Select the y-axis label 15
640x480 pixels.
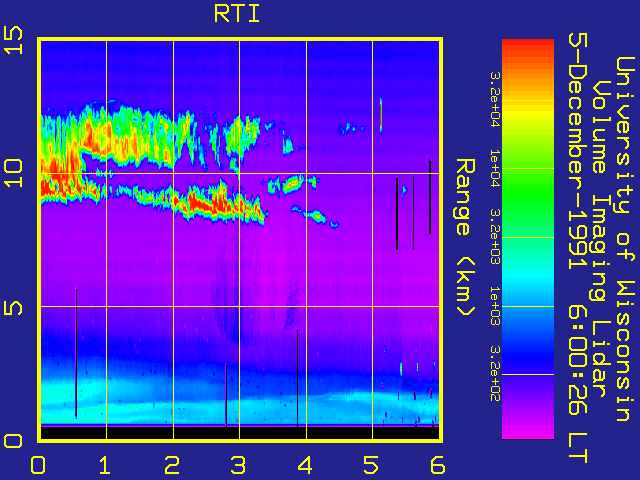(13, 39)
